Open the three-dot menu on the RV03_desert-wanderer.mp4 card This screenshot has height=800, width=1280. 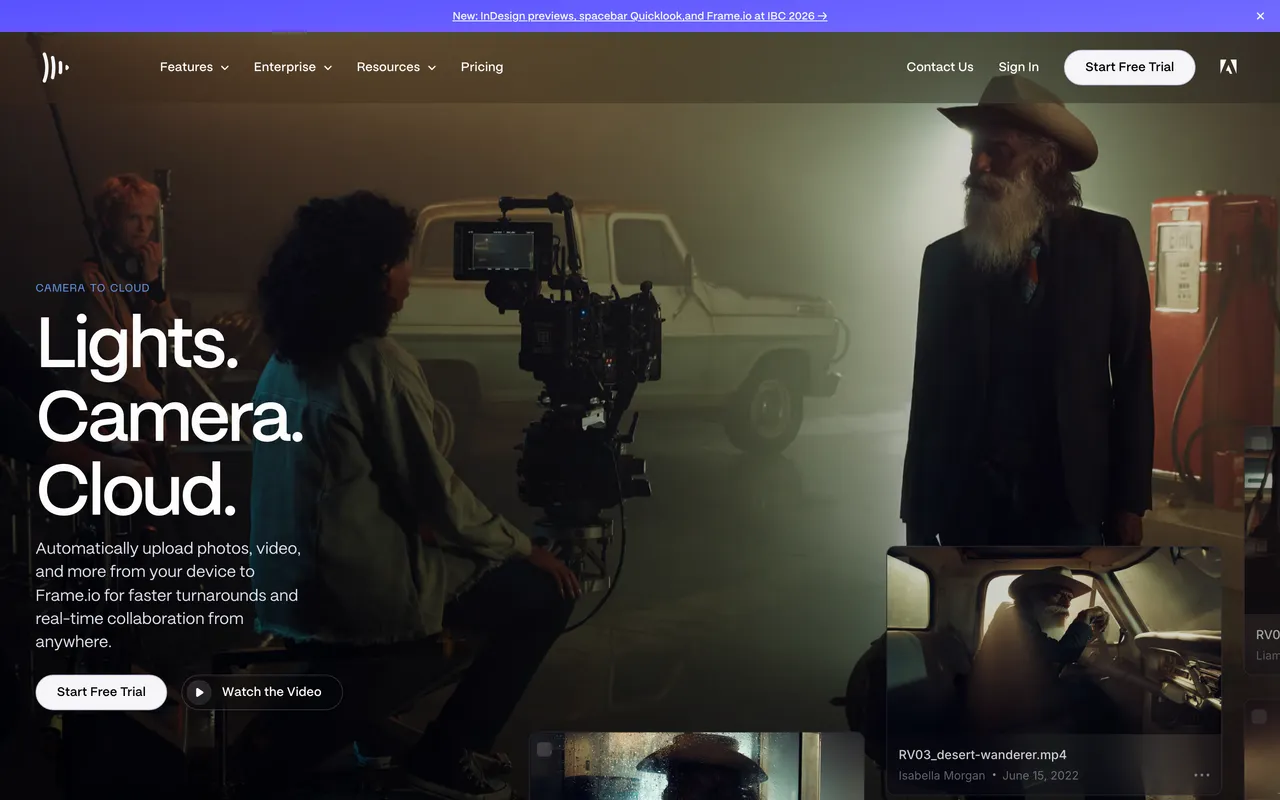tap(1202, 775)
